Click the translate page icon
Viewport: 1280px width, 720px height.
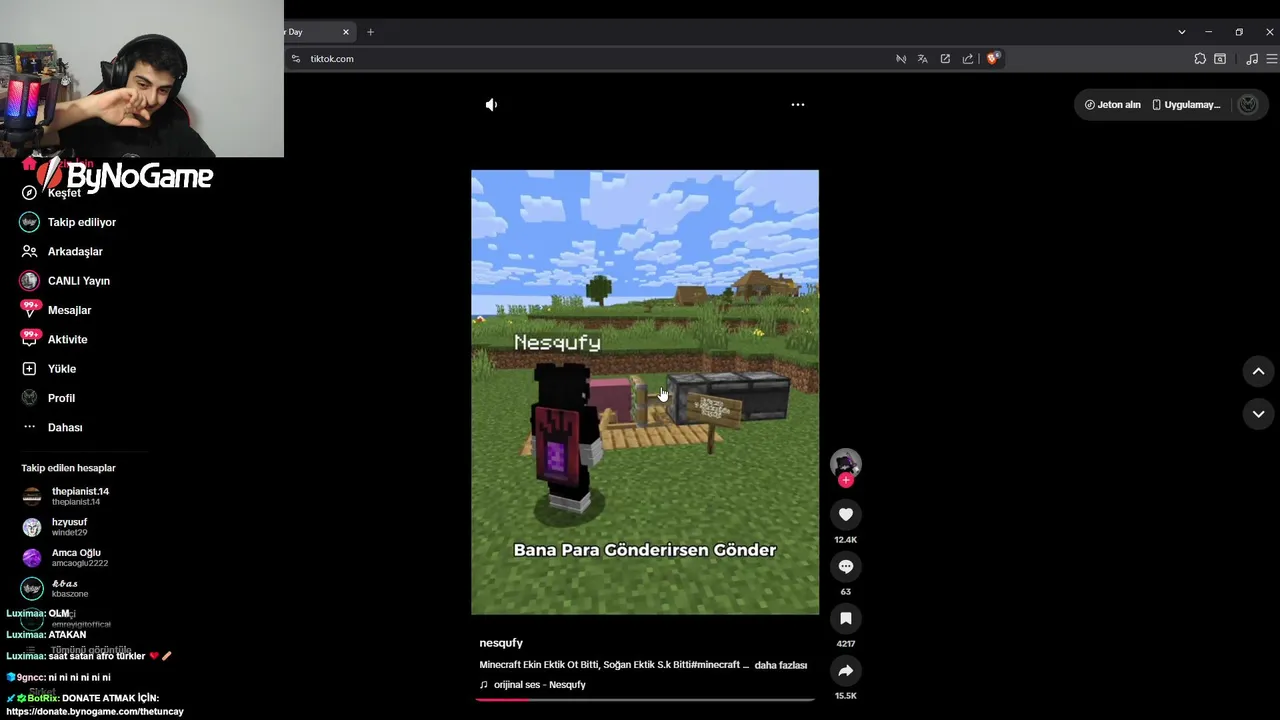[x=923, y=59]
